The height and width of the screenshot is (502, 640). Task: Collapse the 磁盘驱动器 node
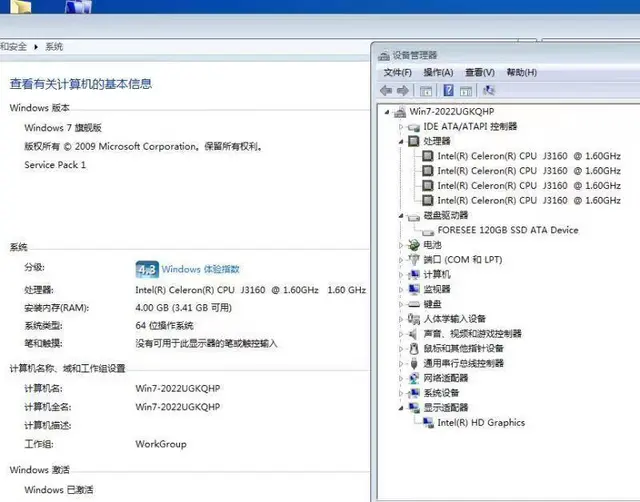(x=401, y=215)
